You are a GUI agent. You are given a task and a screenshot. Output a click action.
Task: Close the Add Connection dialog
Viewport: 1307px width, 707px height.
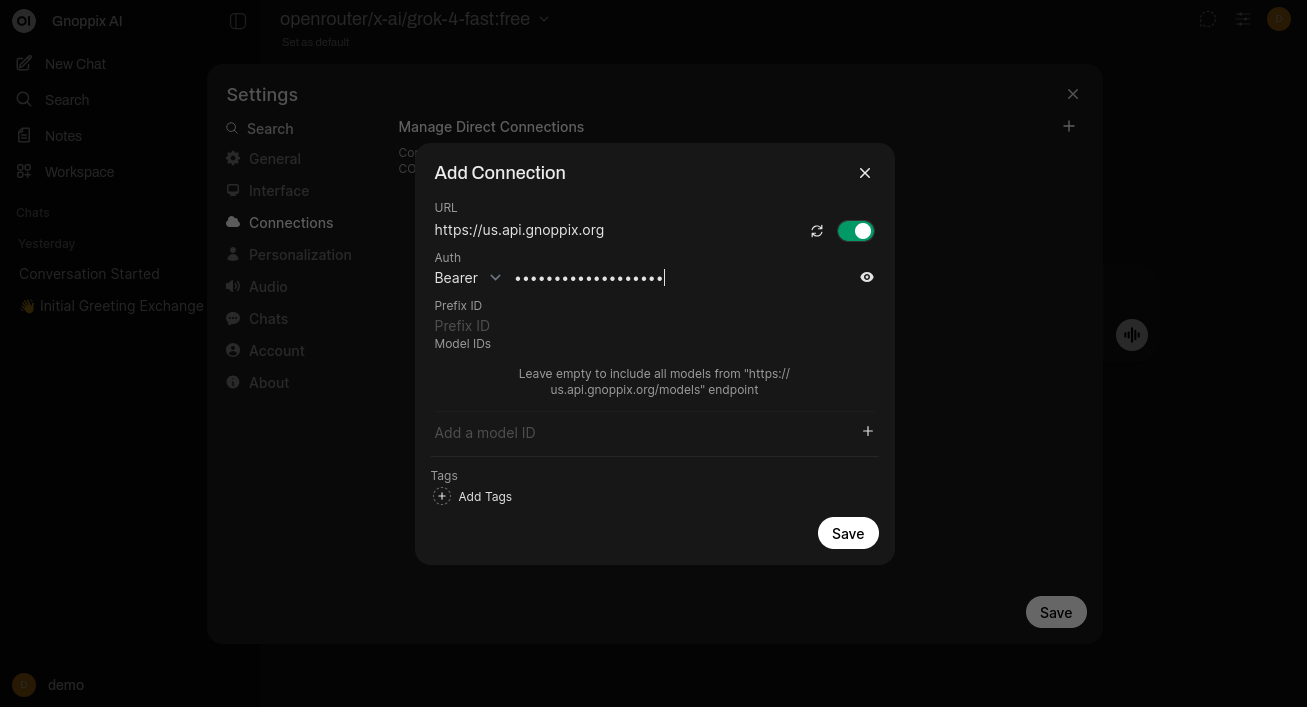(865, 173)
